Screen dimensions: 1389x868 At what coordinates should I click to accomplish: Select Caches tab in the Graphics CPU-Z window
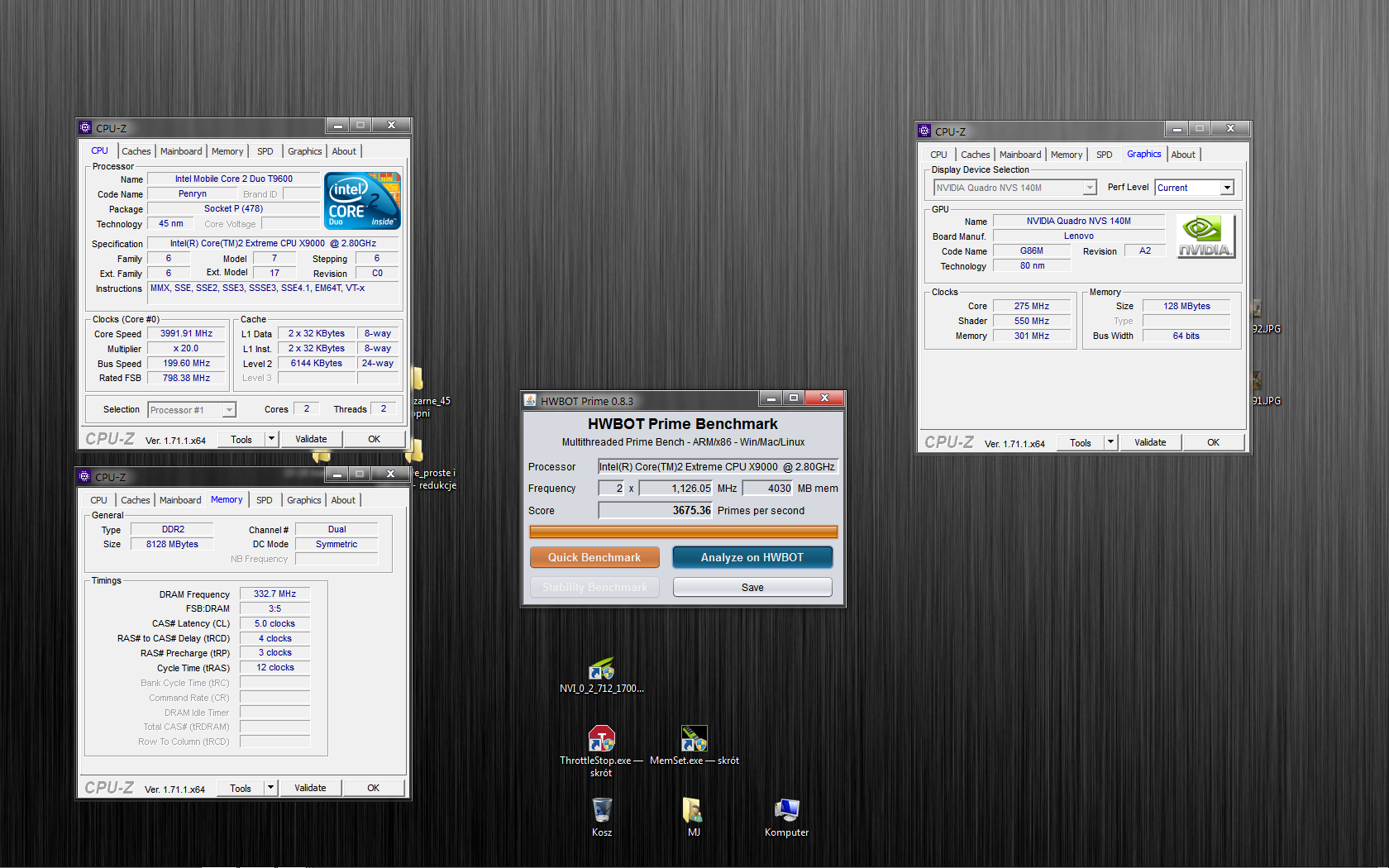coord(976,155)
